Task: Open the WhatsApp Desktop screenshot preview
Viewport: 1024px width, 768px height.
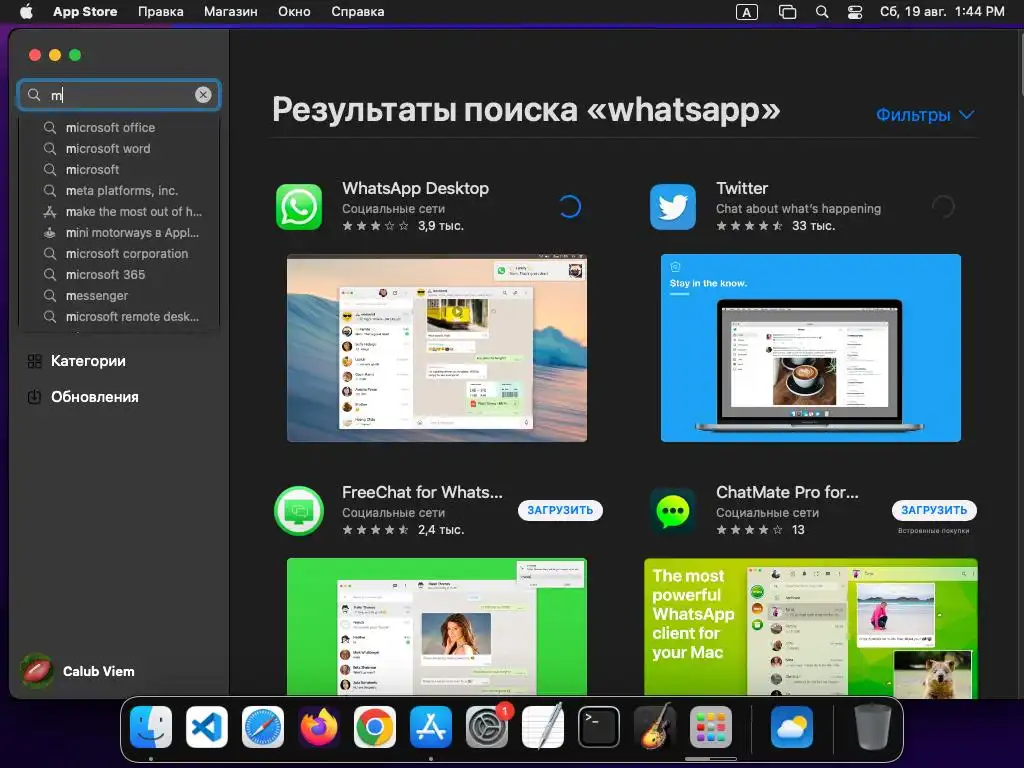Action: [437, 348]
